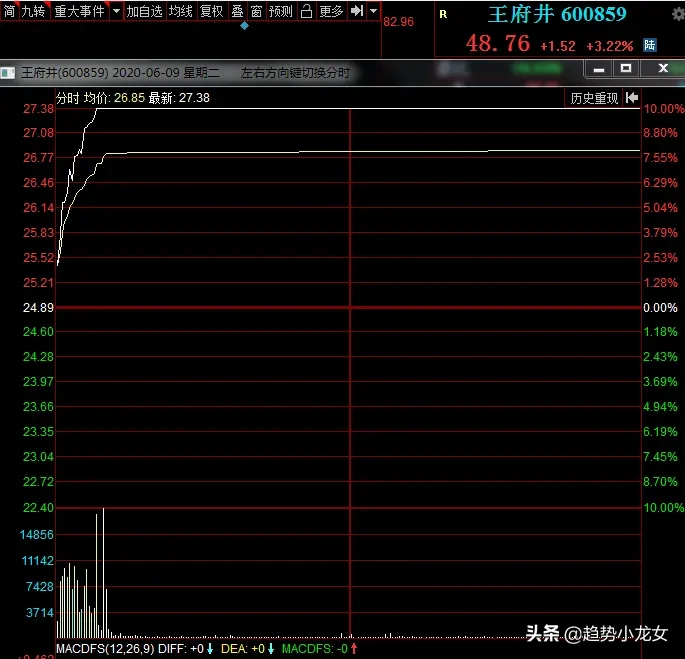The width and height of the screenshot is (685, 659).
Task: Click the 82.96 value next to toolbar
Action: click(398, 21)
